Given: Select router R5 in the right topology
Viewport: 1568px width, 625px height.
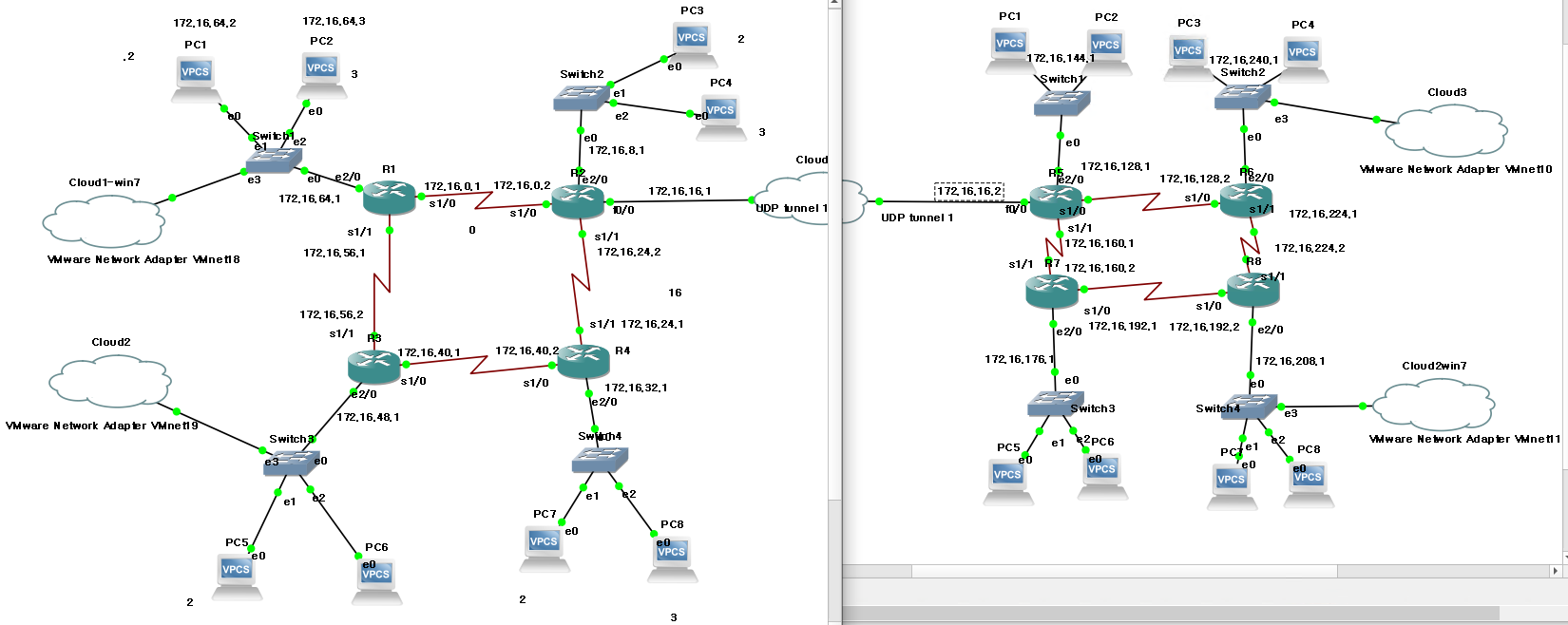Looking at the screenshot, I should coord(1056,200).
